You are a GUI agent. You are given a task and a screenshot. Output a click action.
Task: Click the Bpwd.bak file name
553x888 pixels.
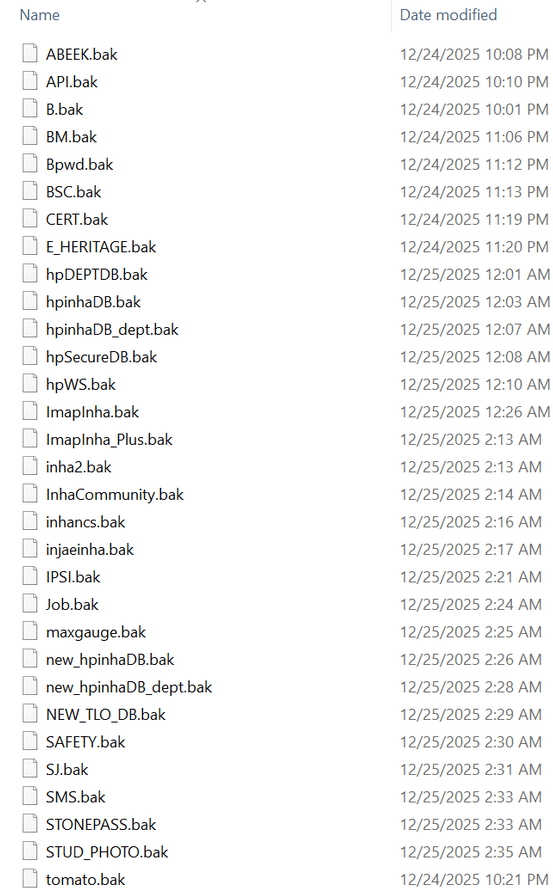click(79, 164)
